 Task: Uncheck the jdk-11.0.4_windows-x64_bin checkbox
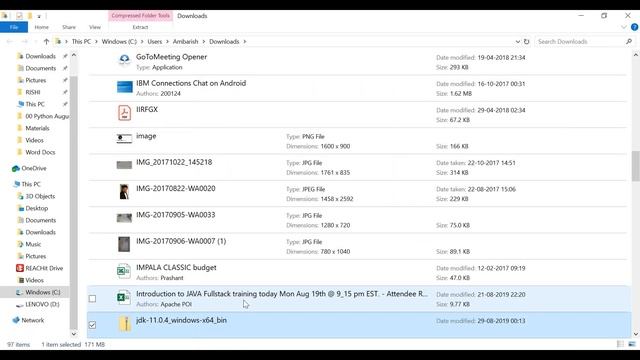(93, 325)
